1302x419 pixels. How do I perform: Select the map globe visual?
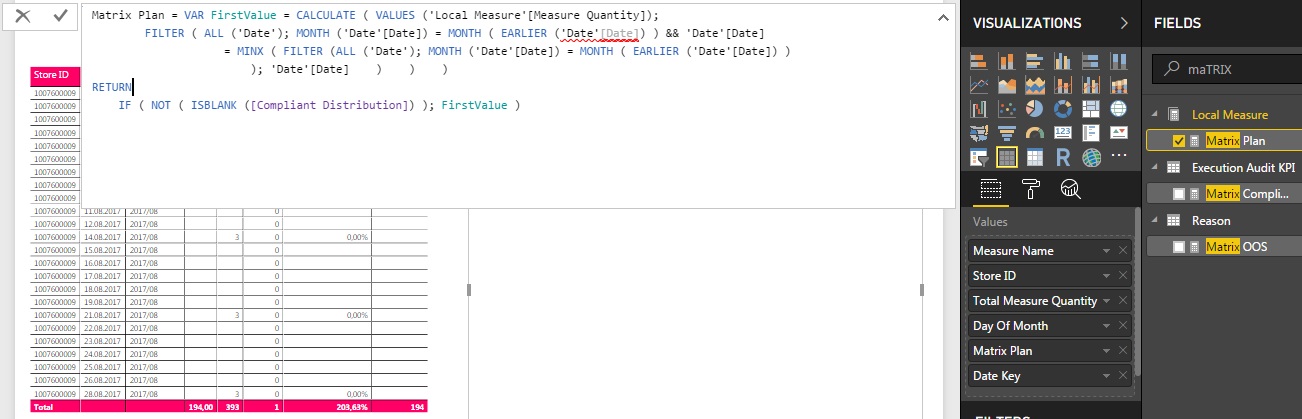click(x=1118, y=109)
